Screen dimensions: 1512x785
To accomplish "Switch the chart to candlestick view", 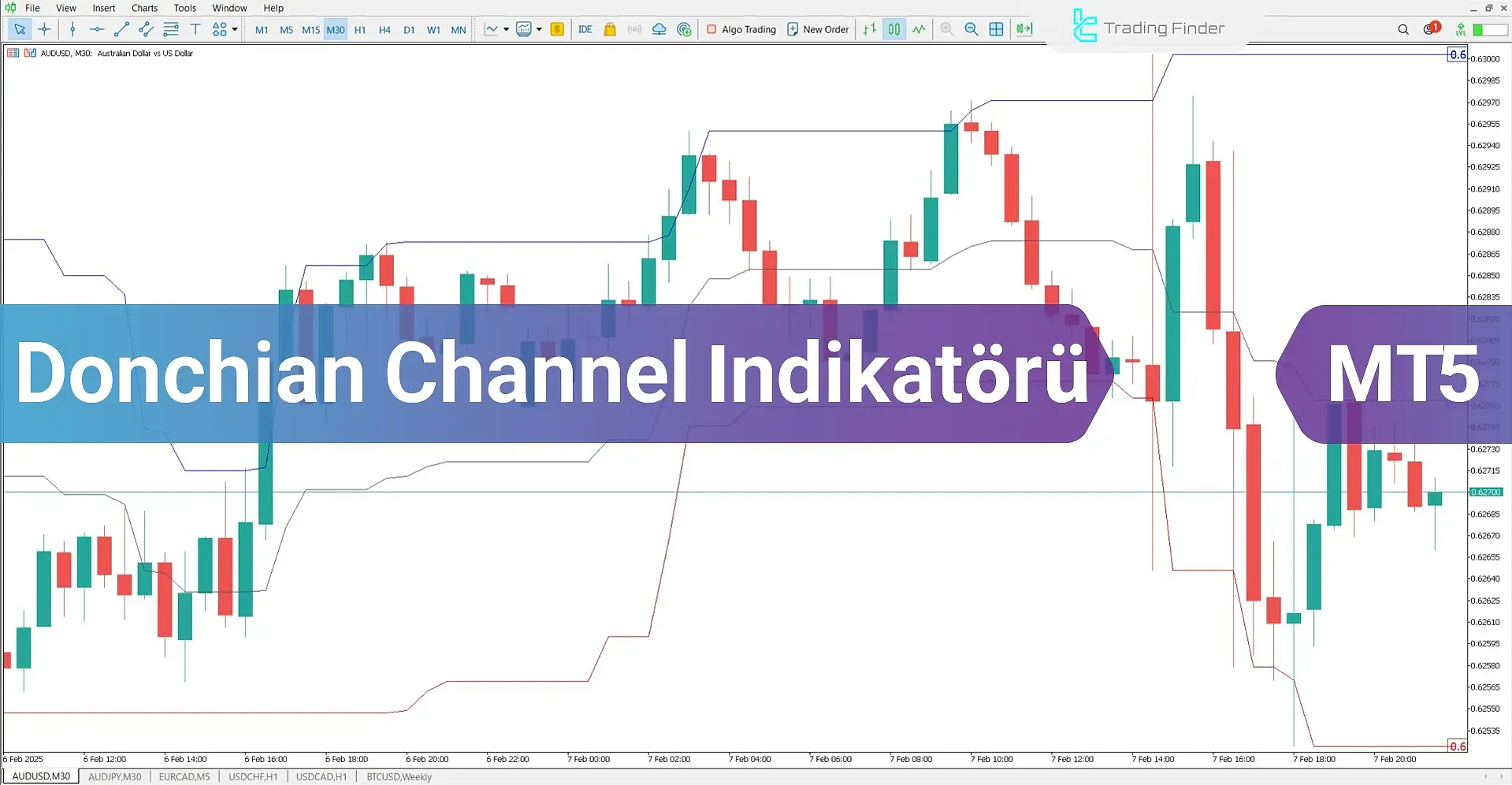I will pyautogui.click(x=893, y=29).
